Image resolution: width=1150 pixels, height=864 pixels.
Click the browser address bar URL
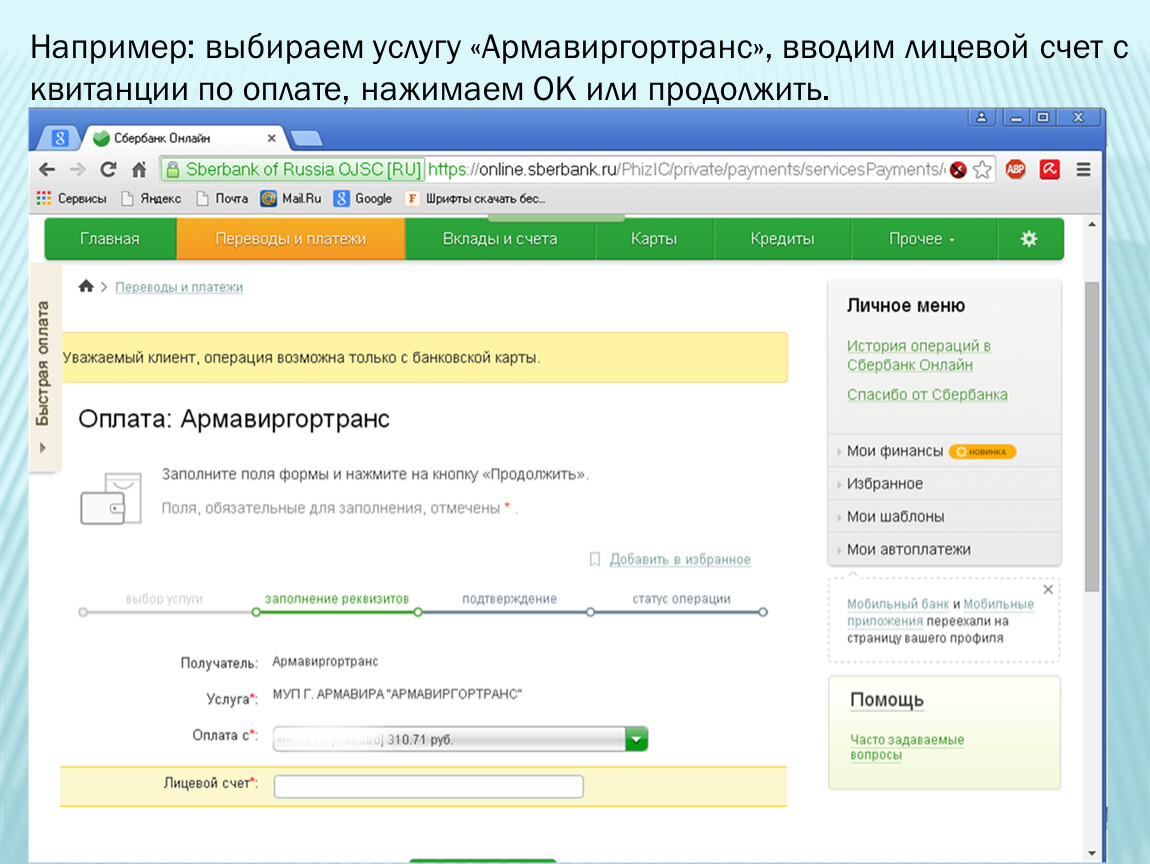(x=686, y=170)
